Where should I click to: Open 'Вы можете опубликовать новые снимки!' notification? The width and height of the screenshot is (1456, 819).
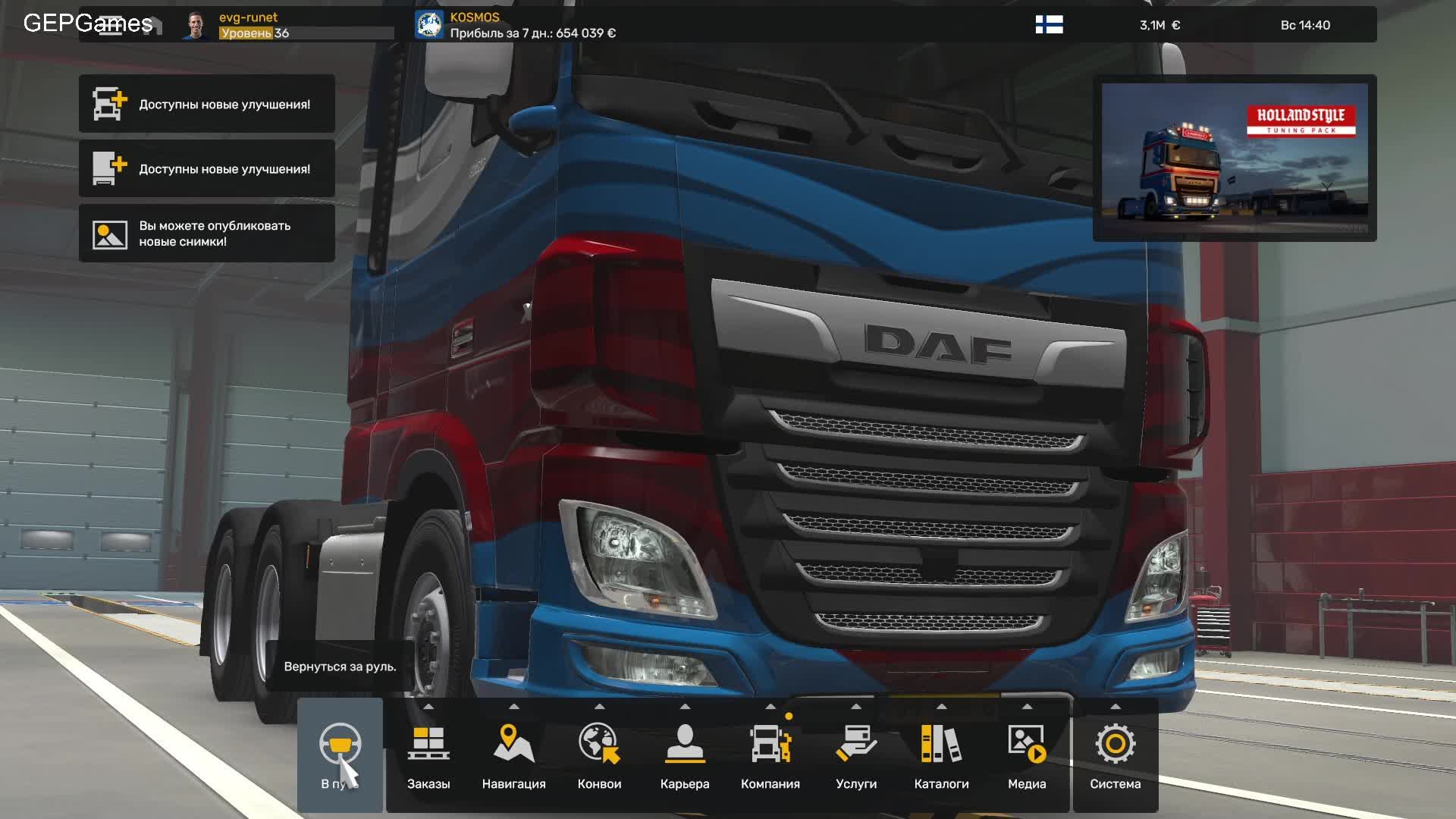[207, 234]
